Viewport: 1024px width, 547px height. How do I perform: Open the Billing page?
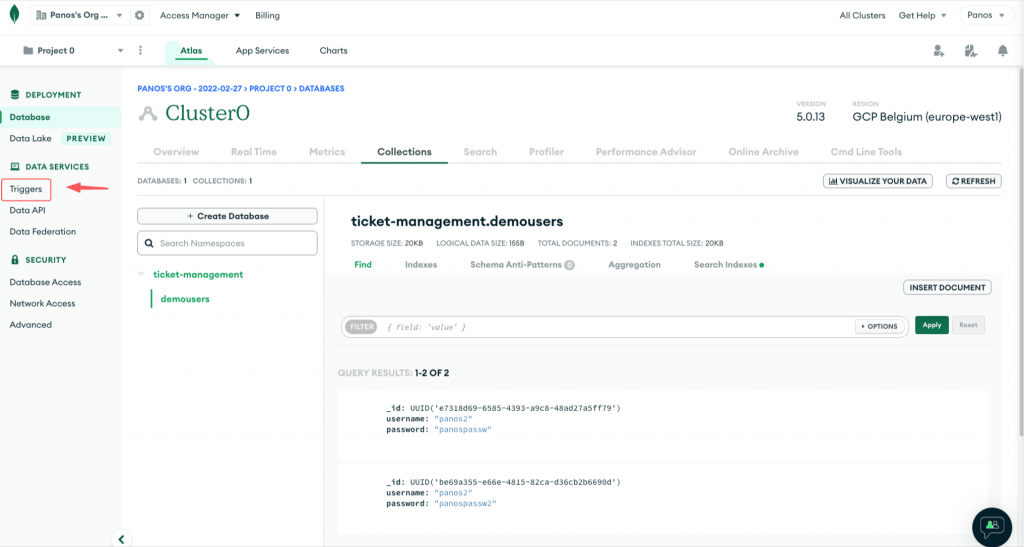point(267,15)
